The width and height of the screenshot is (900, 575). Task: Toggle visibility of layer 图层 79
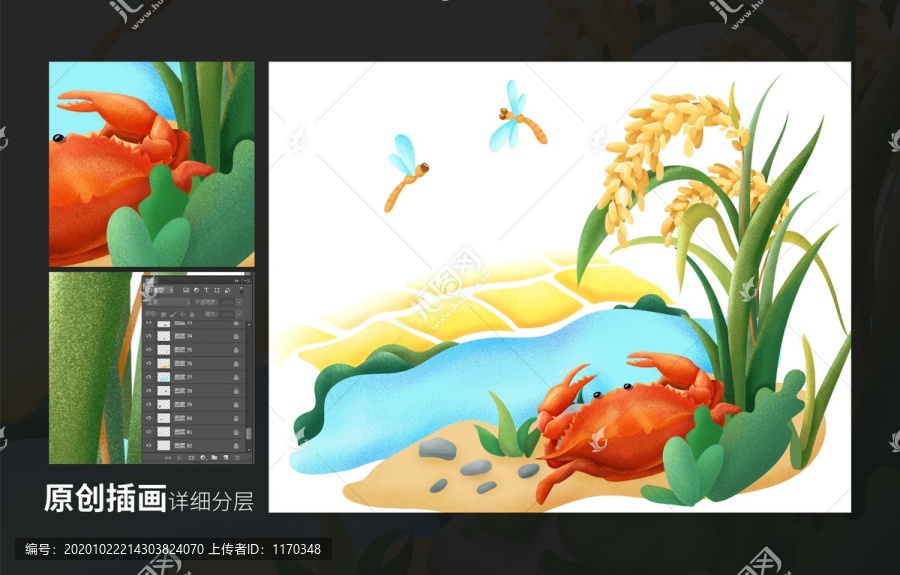coord(149,405)
